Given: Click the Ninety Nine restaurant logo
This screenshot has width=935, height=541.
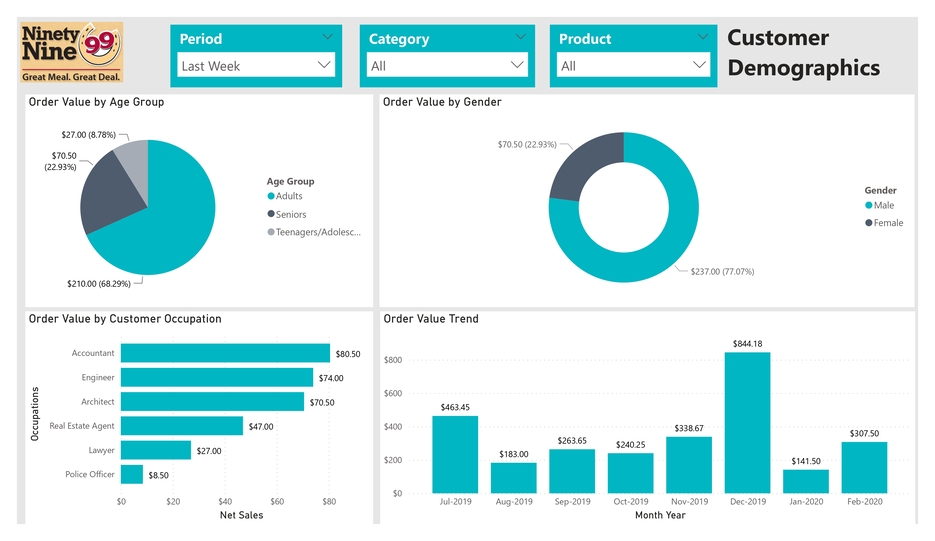Looking at the screenshot, I should [72, 52].
